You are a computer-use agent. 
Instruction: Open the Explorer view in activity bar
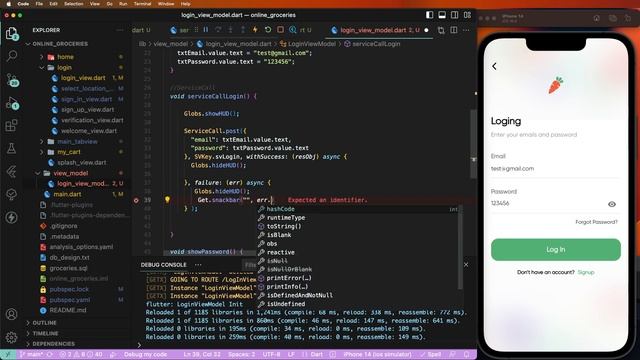click(12, 33)
